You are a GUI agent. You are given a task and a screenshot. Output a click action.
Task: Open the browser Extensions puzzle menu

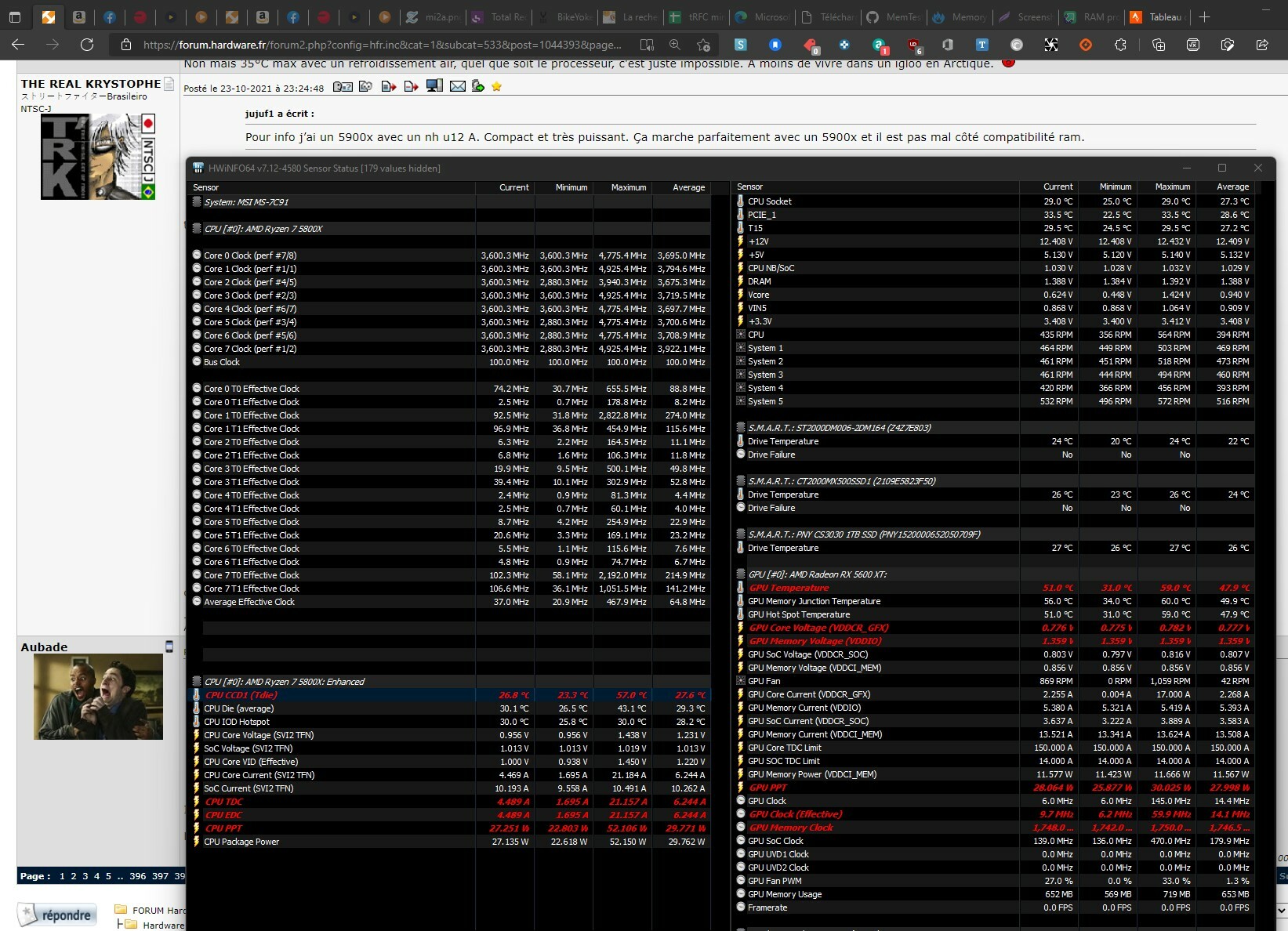pyautogui.click(x=1120, y=45)
